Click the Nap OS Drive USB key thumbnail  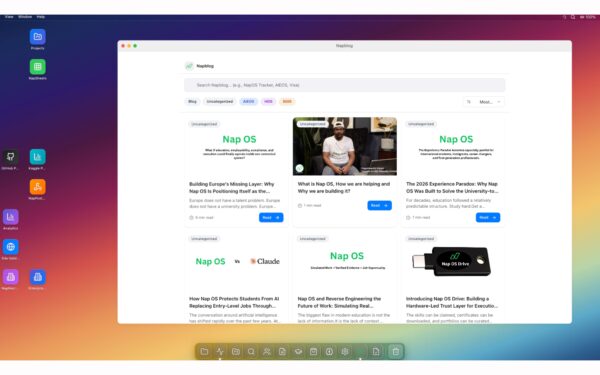[x=453, y=262]
